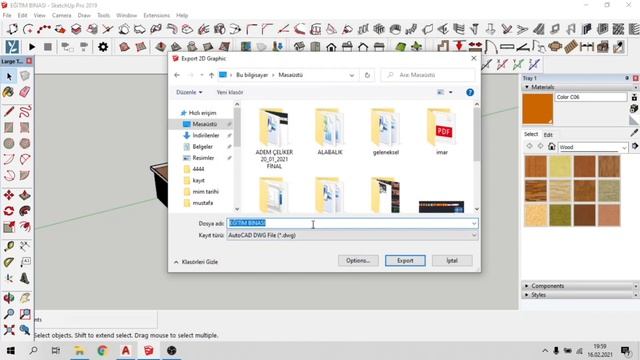
Task: Activate the Scale tool
Action: pyautogui.click(x=9, y=227)
